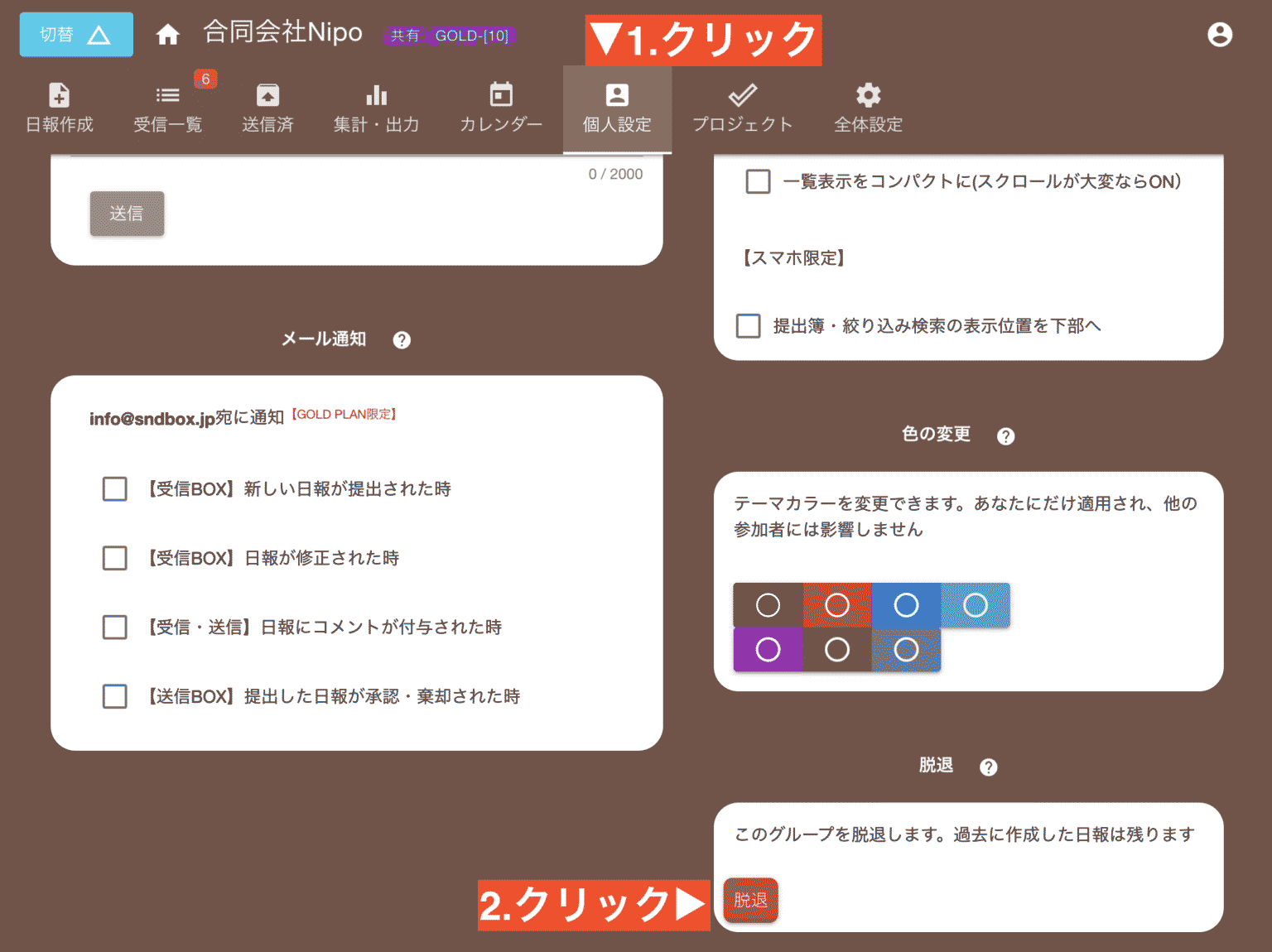Open the プロジェクト management screen
This screenshot has width=1272, height=952.
[742, 108]
